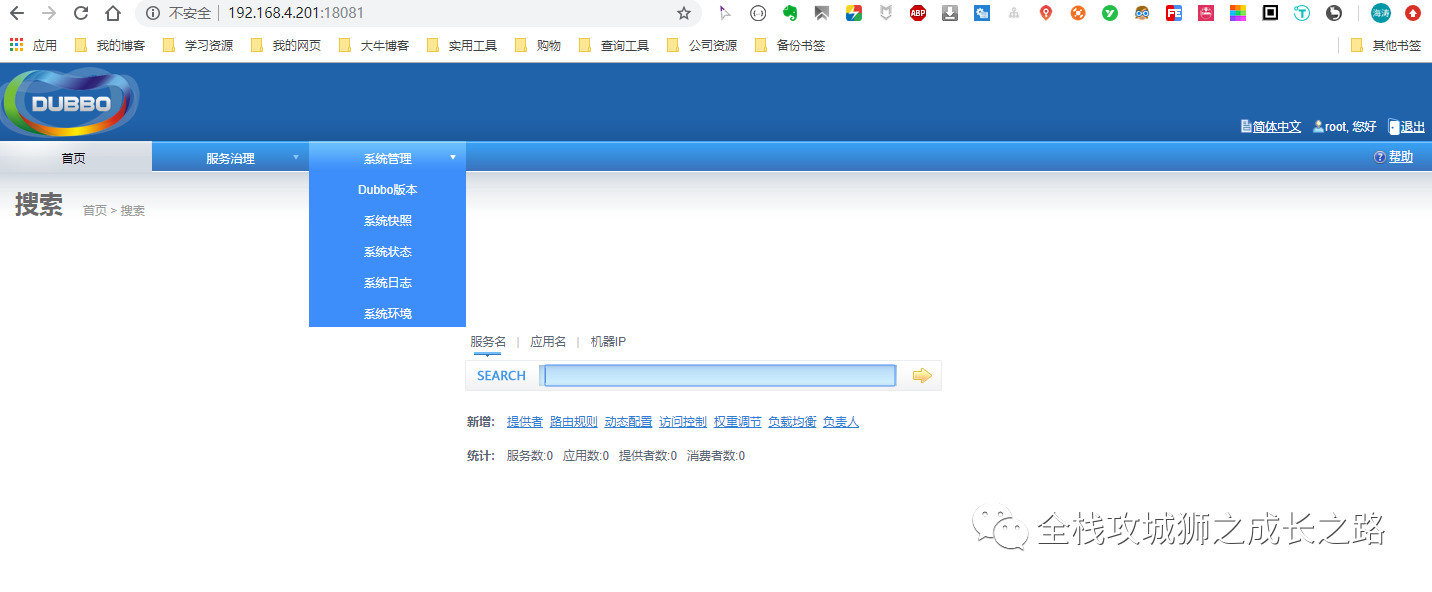Click the green Y extension icon

click(x=1110, y=13)
